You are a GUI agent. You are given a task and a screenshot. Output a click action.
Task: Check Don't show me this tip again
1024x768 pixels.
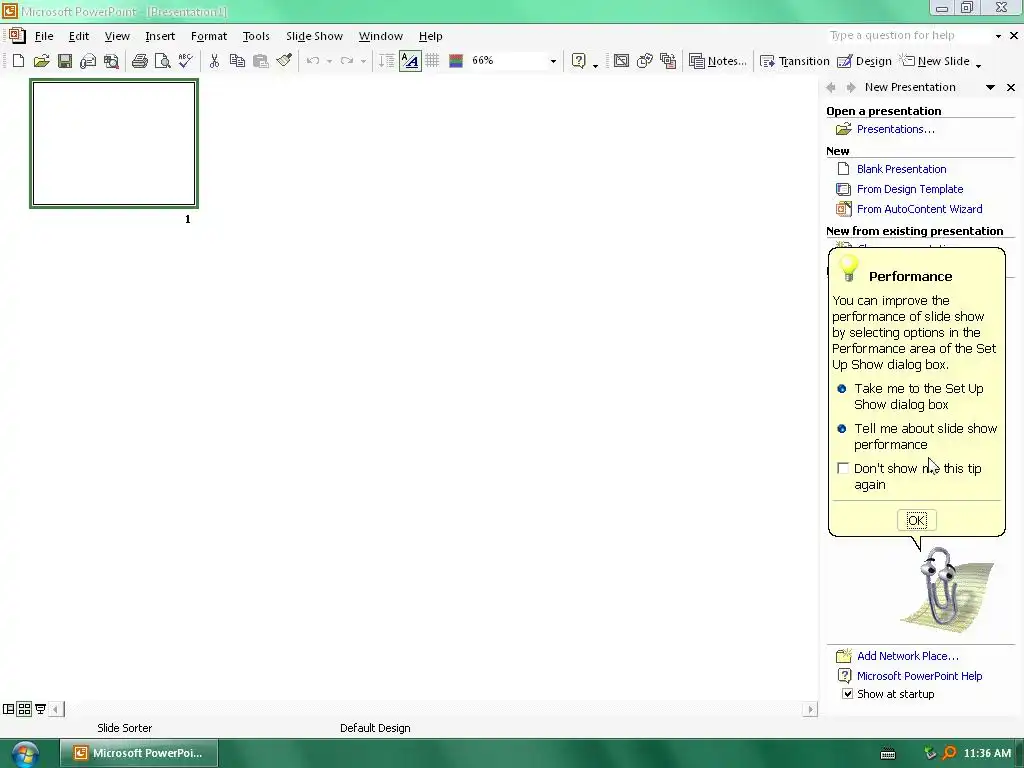(843, 468)
